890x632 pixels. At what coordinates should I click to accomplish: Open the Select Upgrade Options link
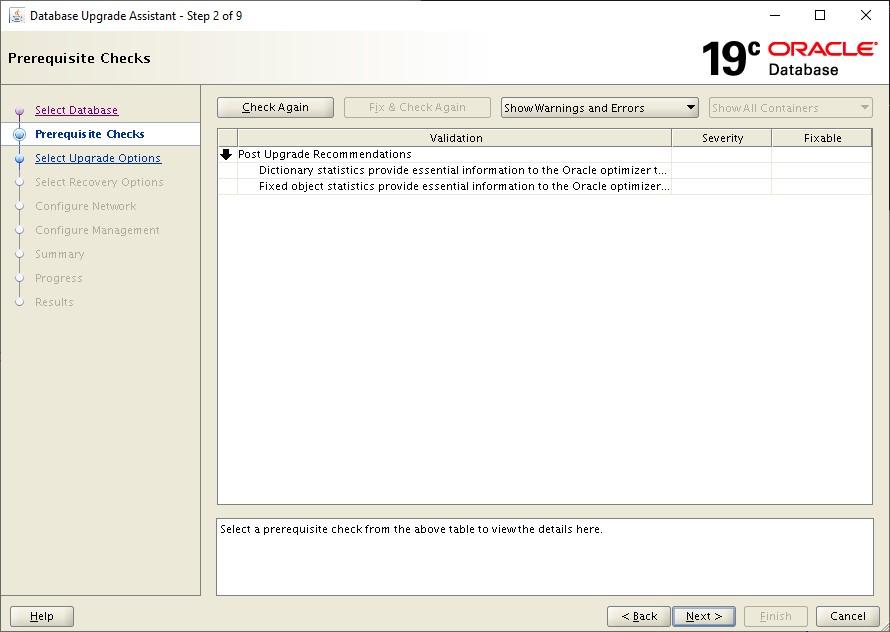(x=97, y=158)
